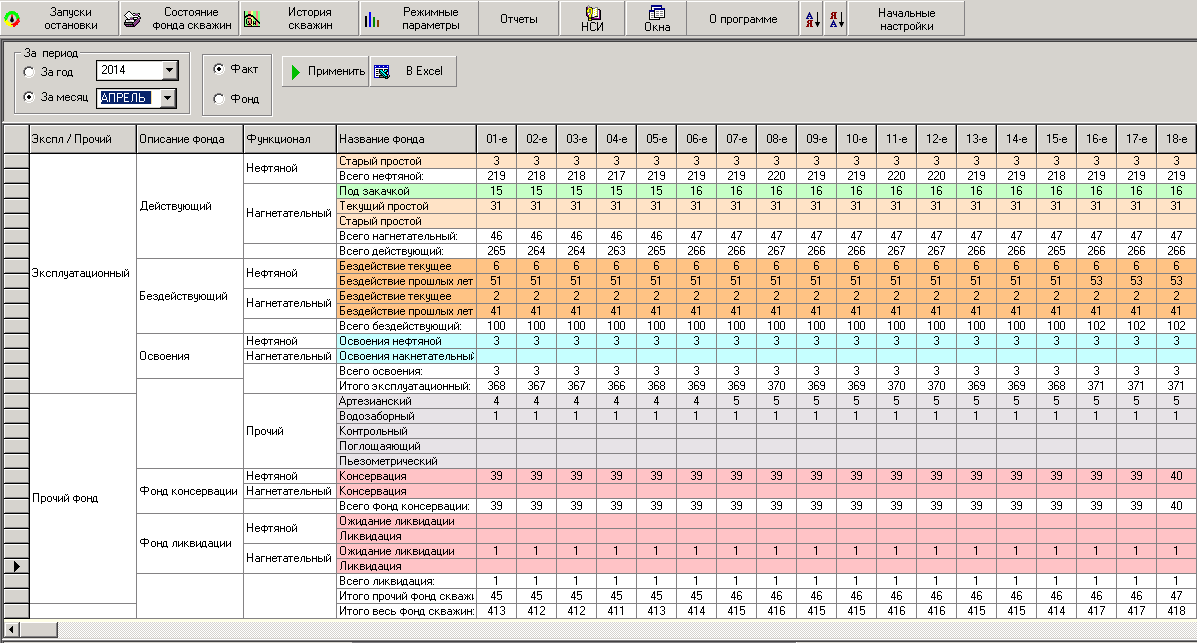
Task: Click the horizontal scrollbar thumb
Action: (x=38, y=630)
